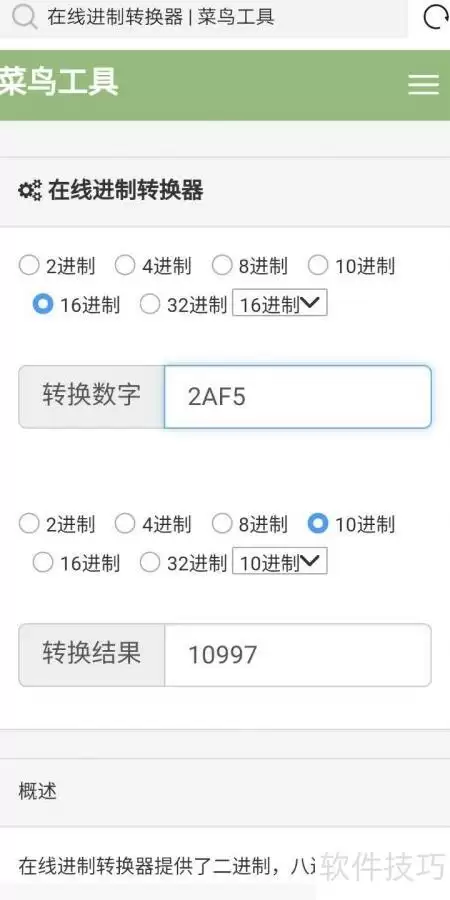The image size is (450, 900).
Task: Select source 32进制 radio button
Action: [x=150, y=305]
